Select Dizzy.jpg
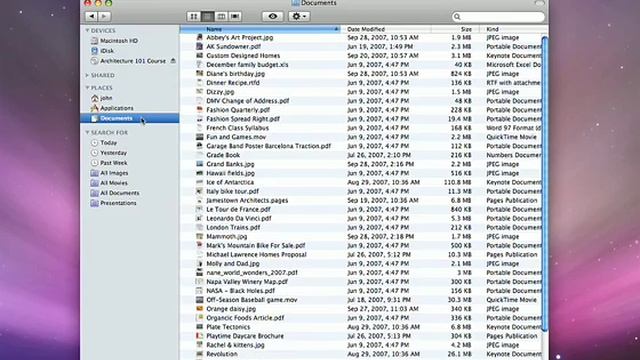The width and height of the screenshot is (640, 360). tap(220, 92)
